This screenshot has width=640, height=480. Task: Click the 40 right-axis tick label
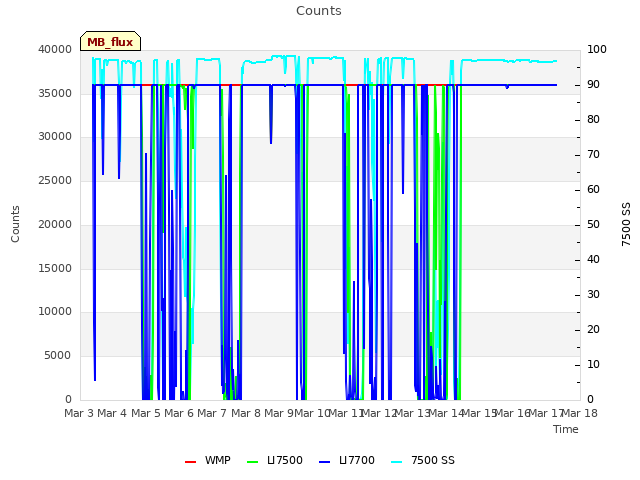coord(593,260)
